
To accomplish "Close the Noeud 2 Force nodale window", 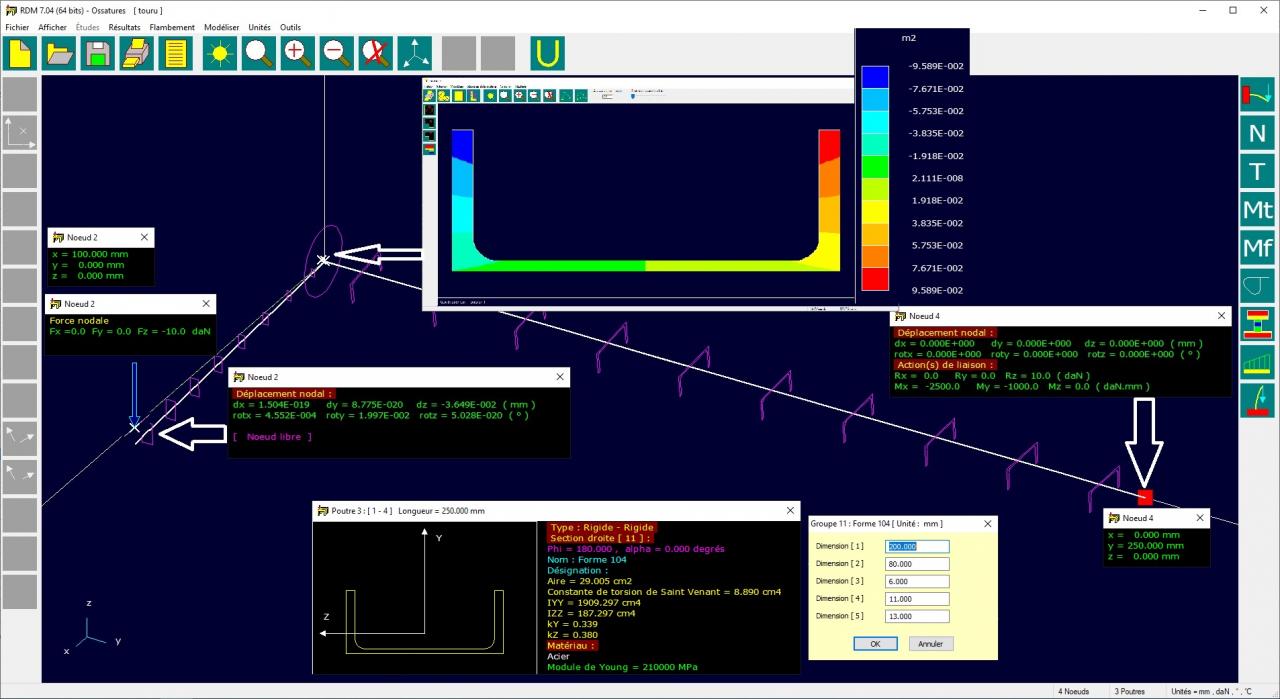I will (x=206, y=303).
